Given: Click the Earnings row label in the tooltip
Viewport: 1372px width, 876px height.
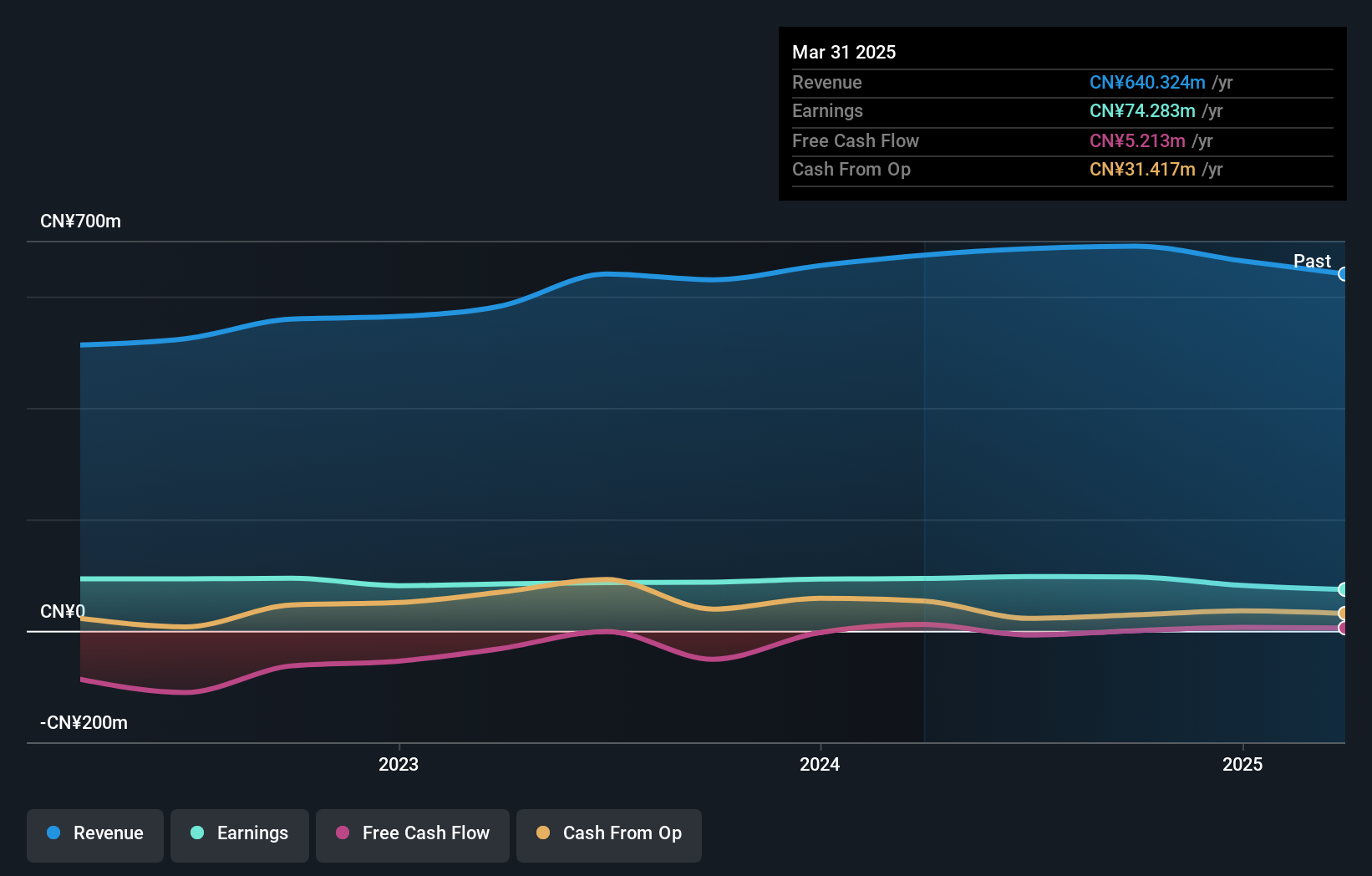Looking at the screenshot, I should [x=827, y=110].
